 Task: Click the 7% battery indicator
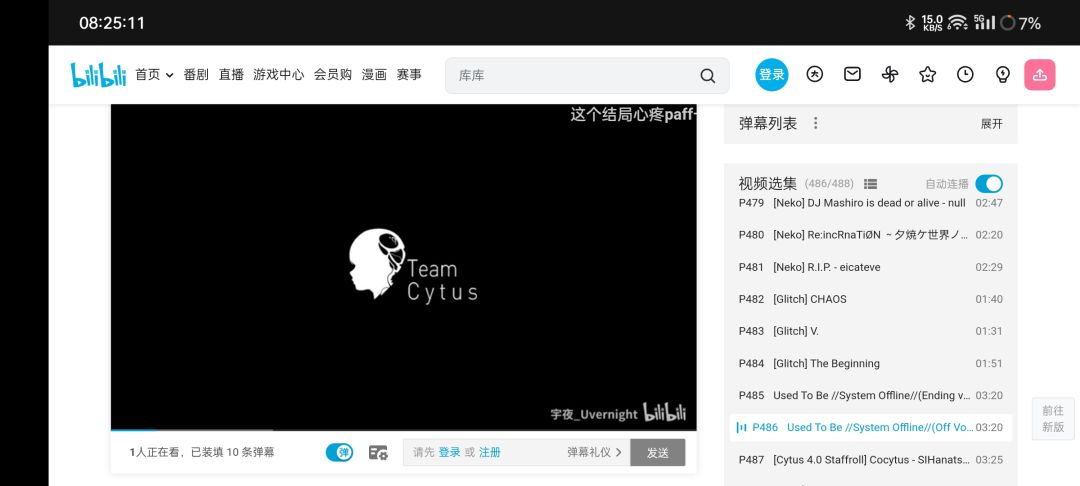click(x=1021, y=23)
